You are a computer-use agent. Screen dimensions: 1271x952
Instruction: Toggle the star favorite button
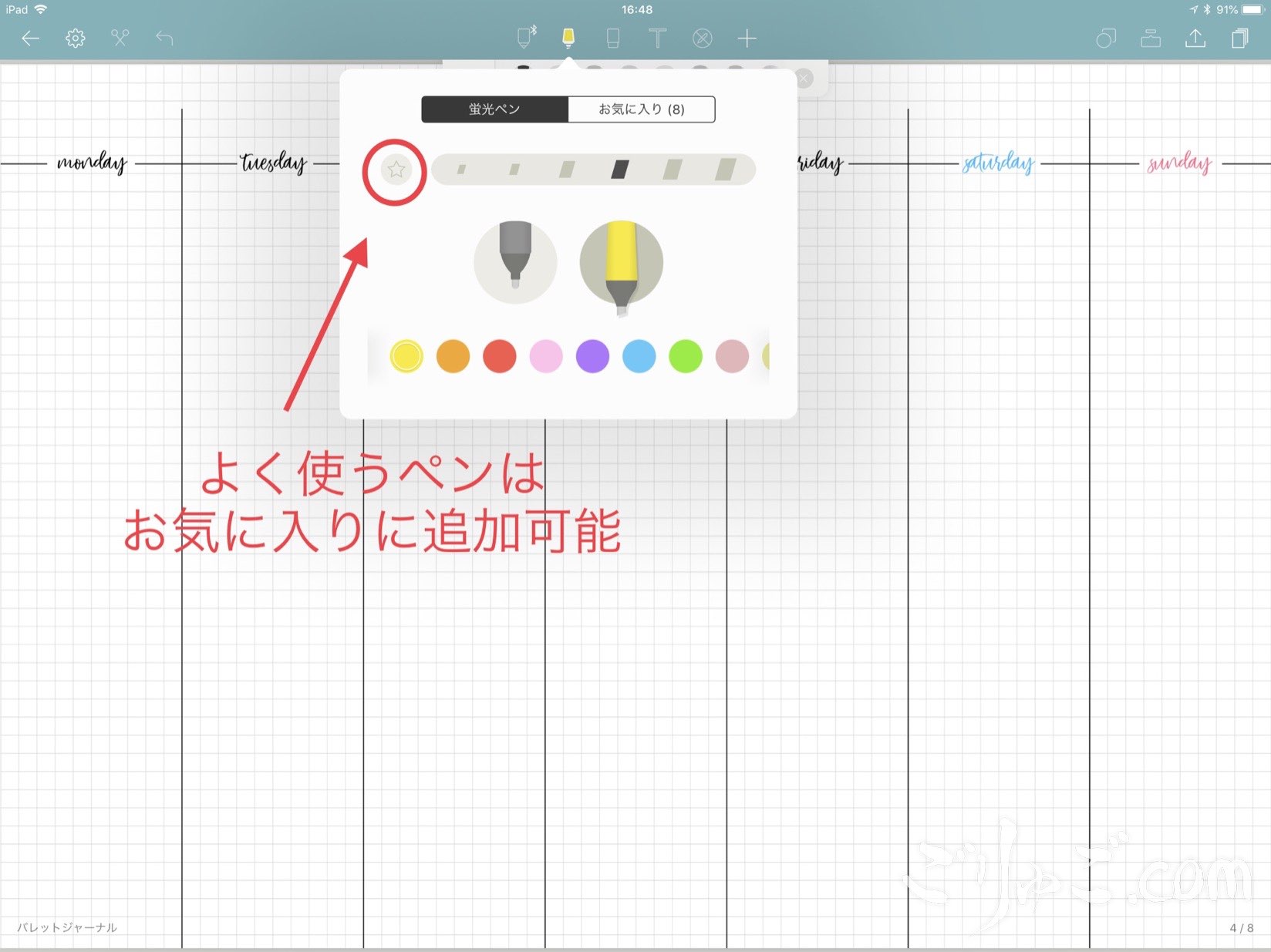396,170
